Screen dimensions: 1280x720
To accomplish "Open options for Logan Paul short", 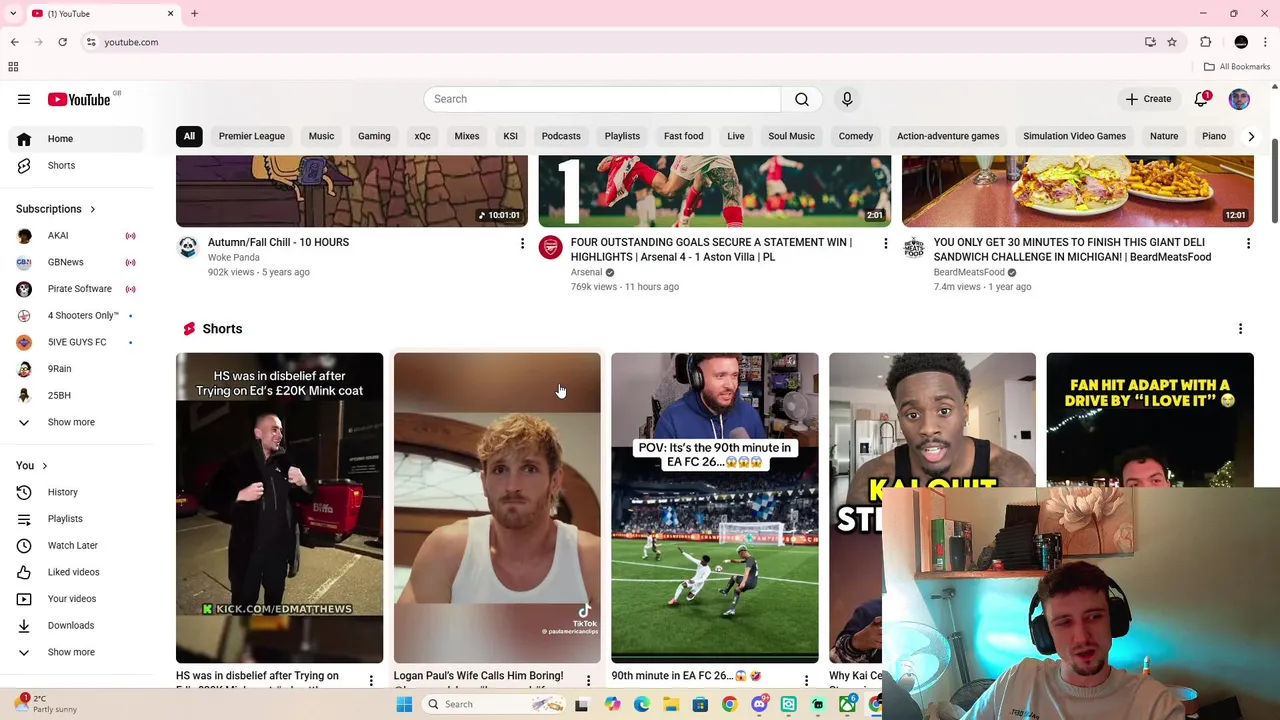I will 588,681.
